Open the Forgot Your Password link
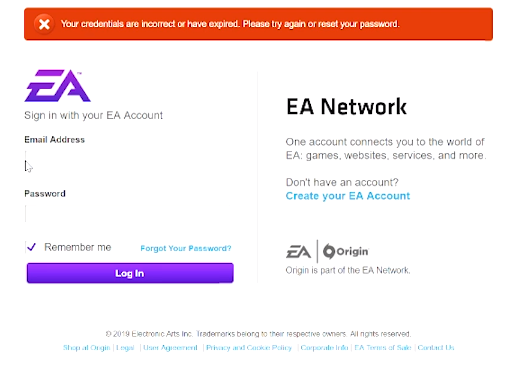The height and width of the screenshot is (374, 517). pyautogui.click(x=186, y=248)
